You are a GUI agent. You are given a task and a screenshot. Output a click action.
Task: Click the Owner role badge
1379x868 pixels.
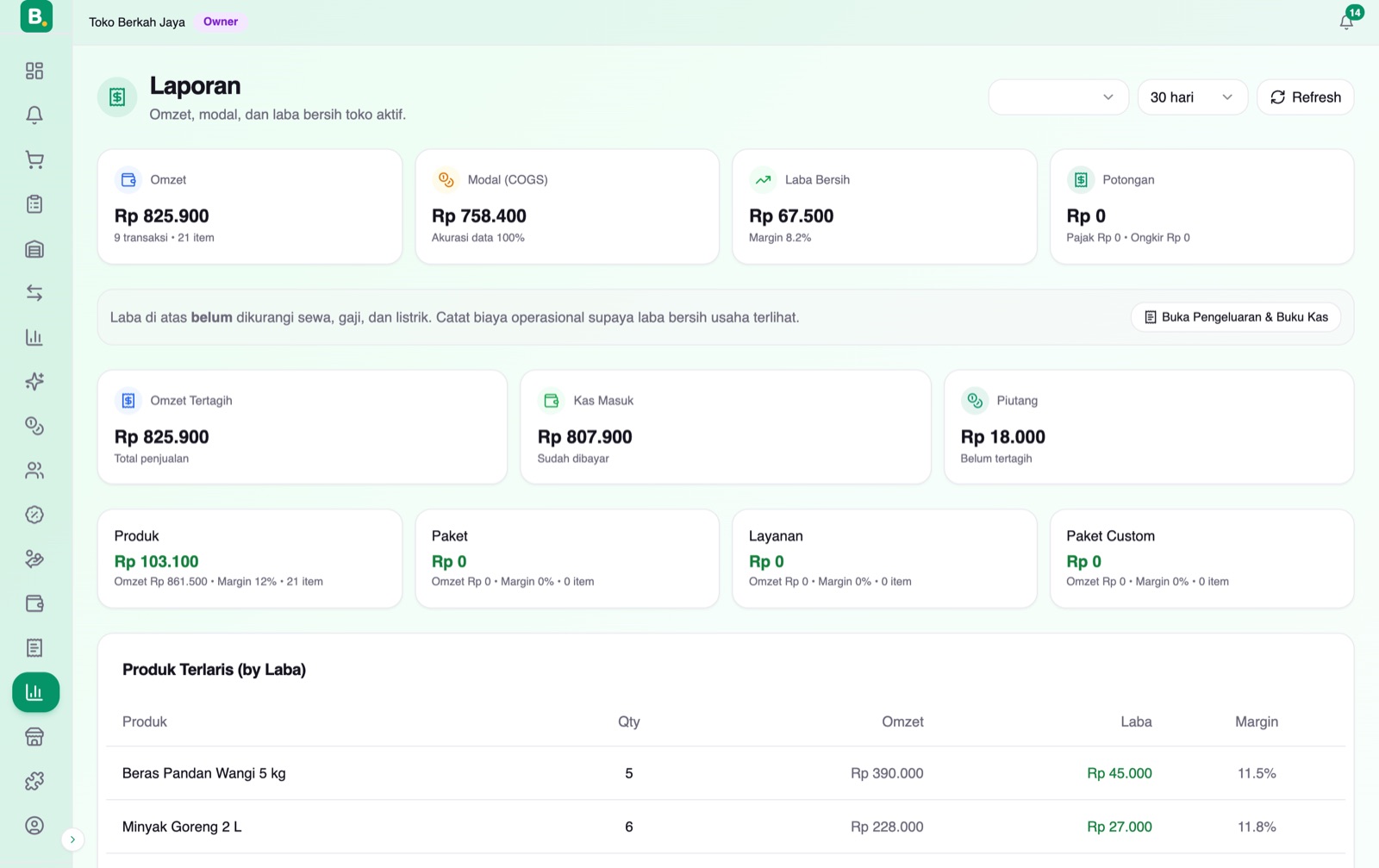[221, 22]
